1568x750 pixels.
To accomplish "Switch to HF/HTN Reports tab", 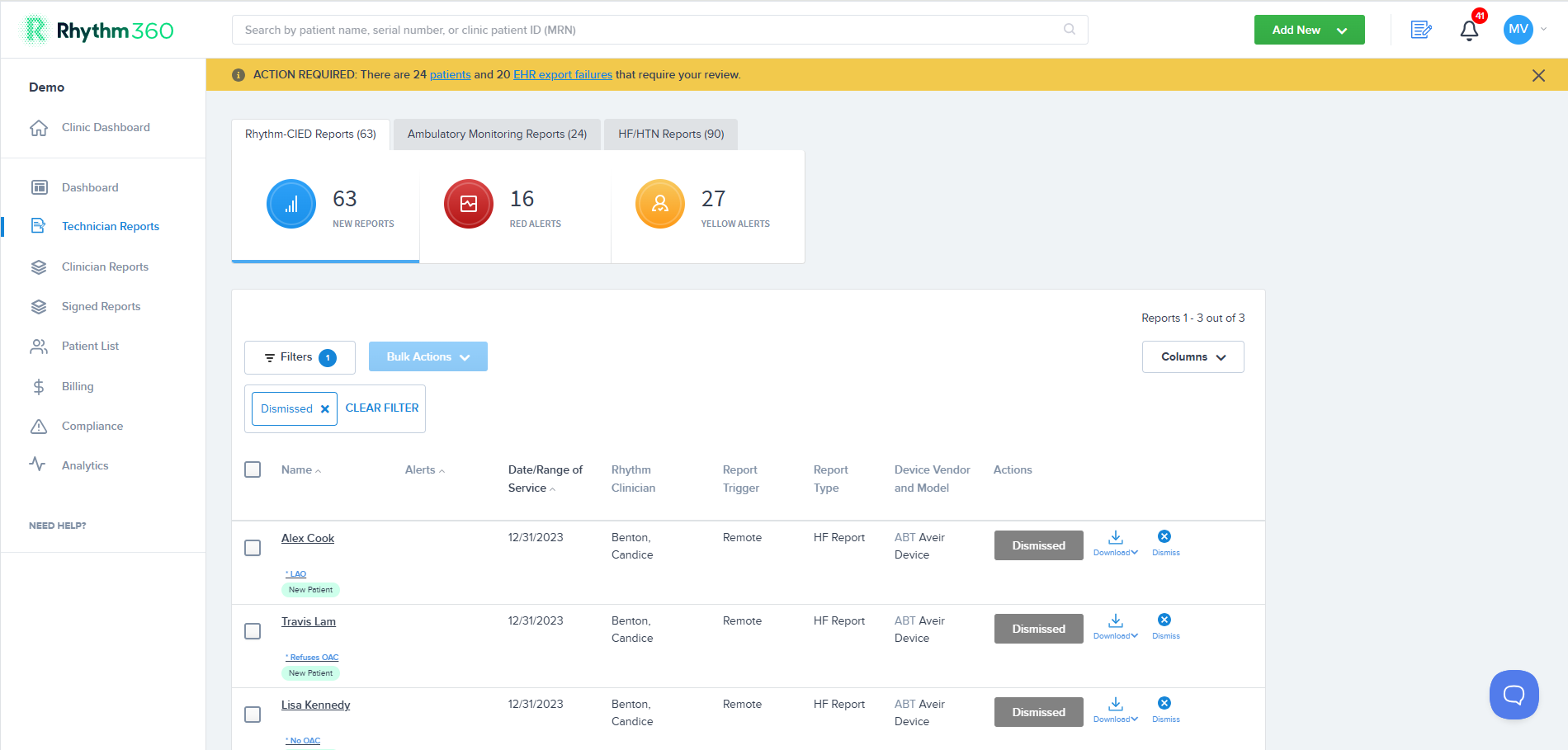I will point(671,134).
